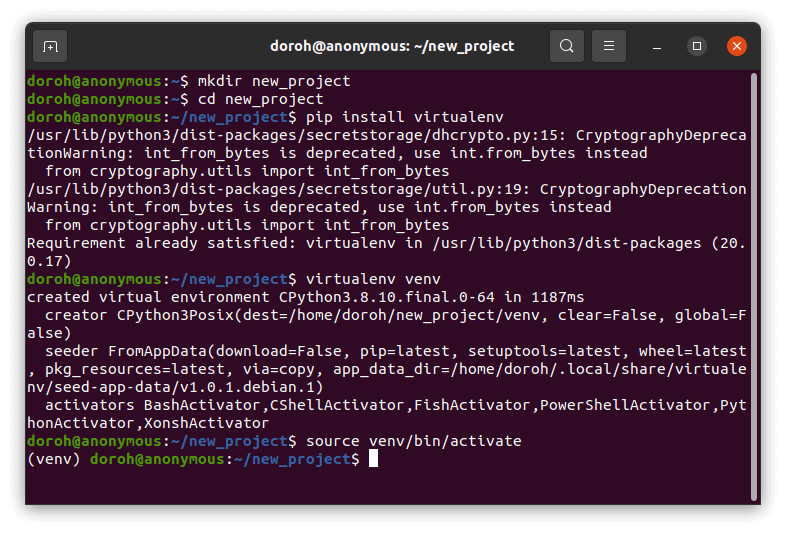
Task: Open the hamburger menu
Action: coord(609,46)
